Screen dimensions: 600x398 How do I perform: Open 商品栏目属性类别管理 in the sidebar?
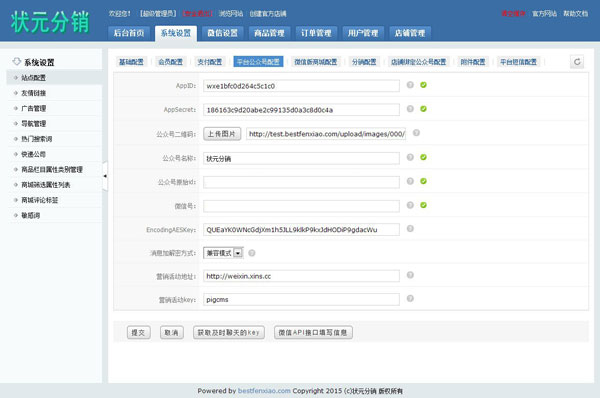(55, 170)
